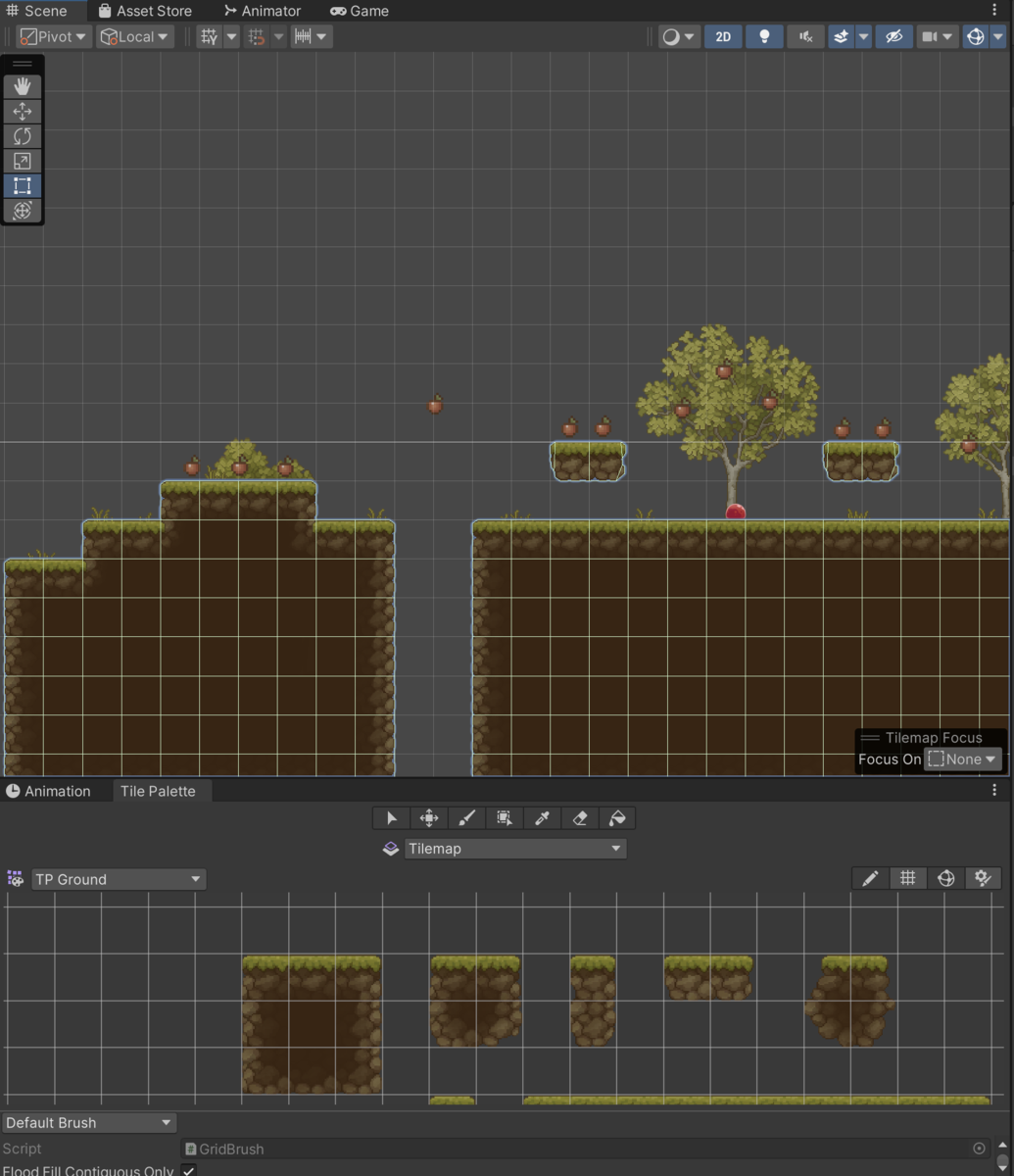Open object picker for Script field
Image resolution: width=1014 pixels, height=1176 pixels.
[979, 1149]
